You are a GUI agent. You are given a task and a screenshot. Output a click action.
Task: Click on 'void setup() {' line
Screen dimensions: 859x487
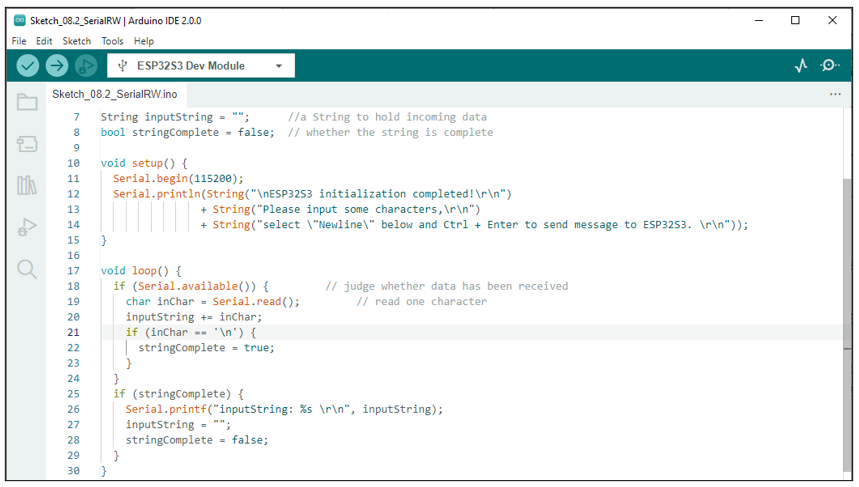[144, 163]
